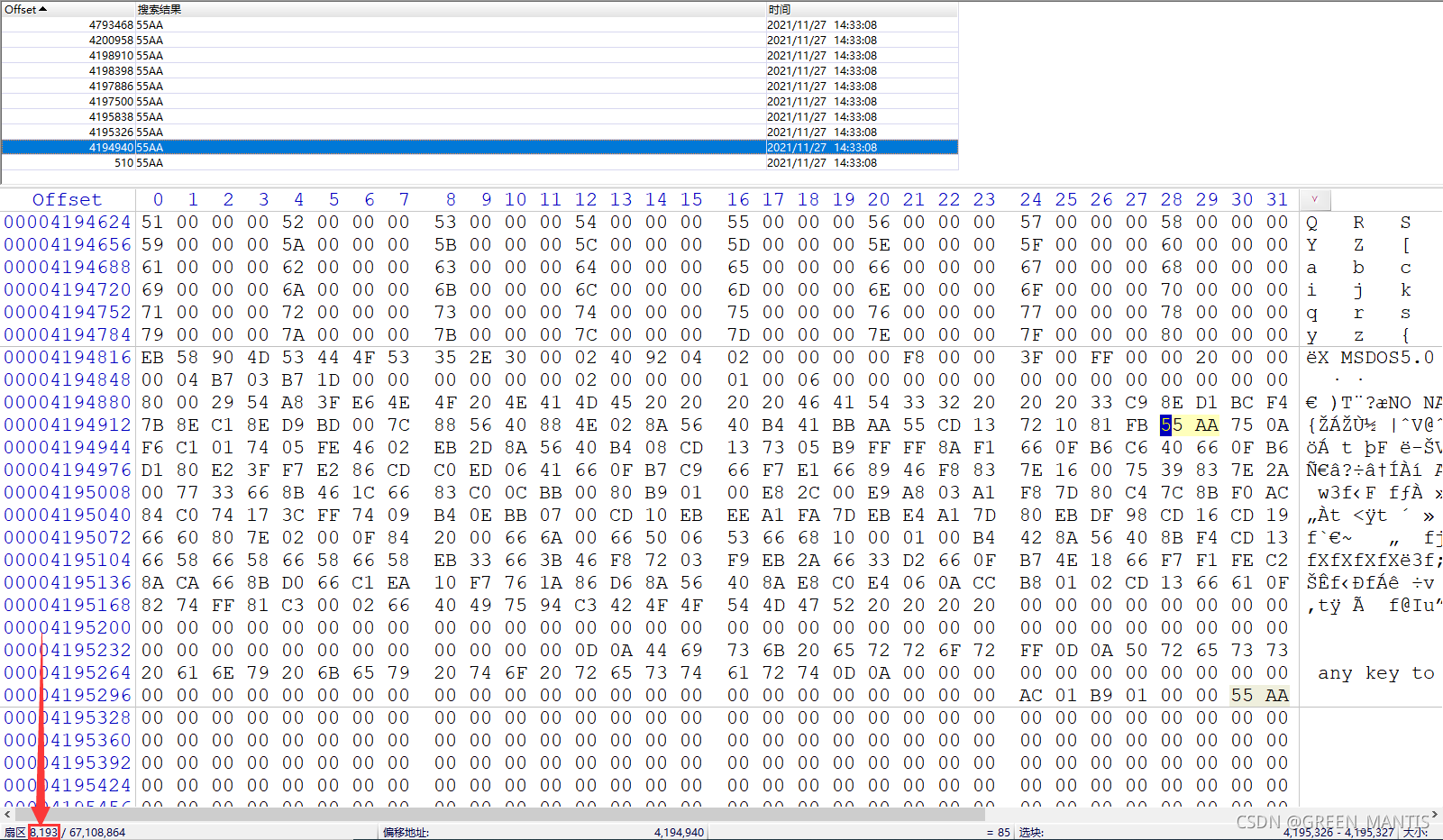Viewport: 1443px width, 840px height.
Task: Select search result at offset 4197500
Action: [x=479, y=102]
